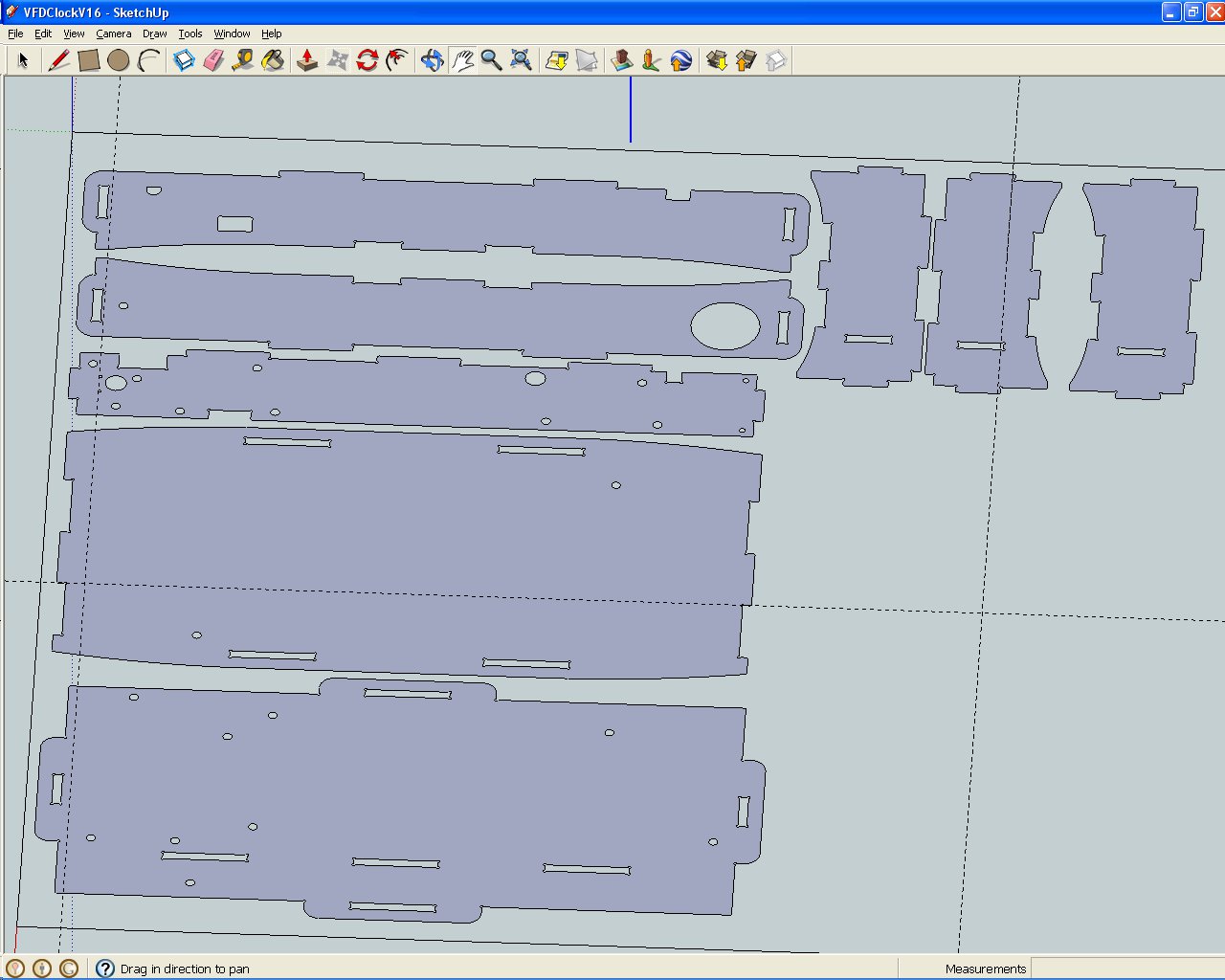The width and height of the screenshot is (1225, 980).
Task: Click the geo-location pin status icon
Action: tap(15, 969)
